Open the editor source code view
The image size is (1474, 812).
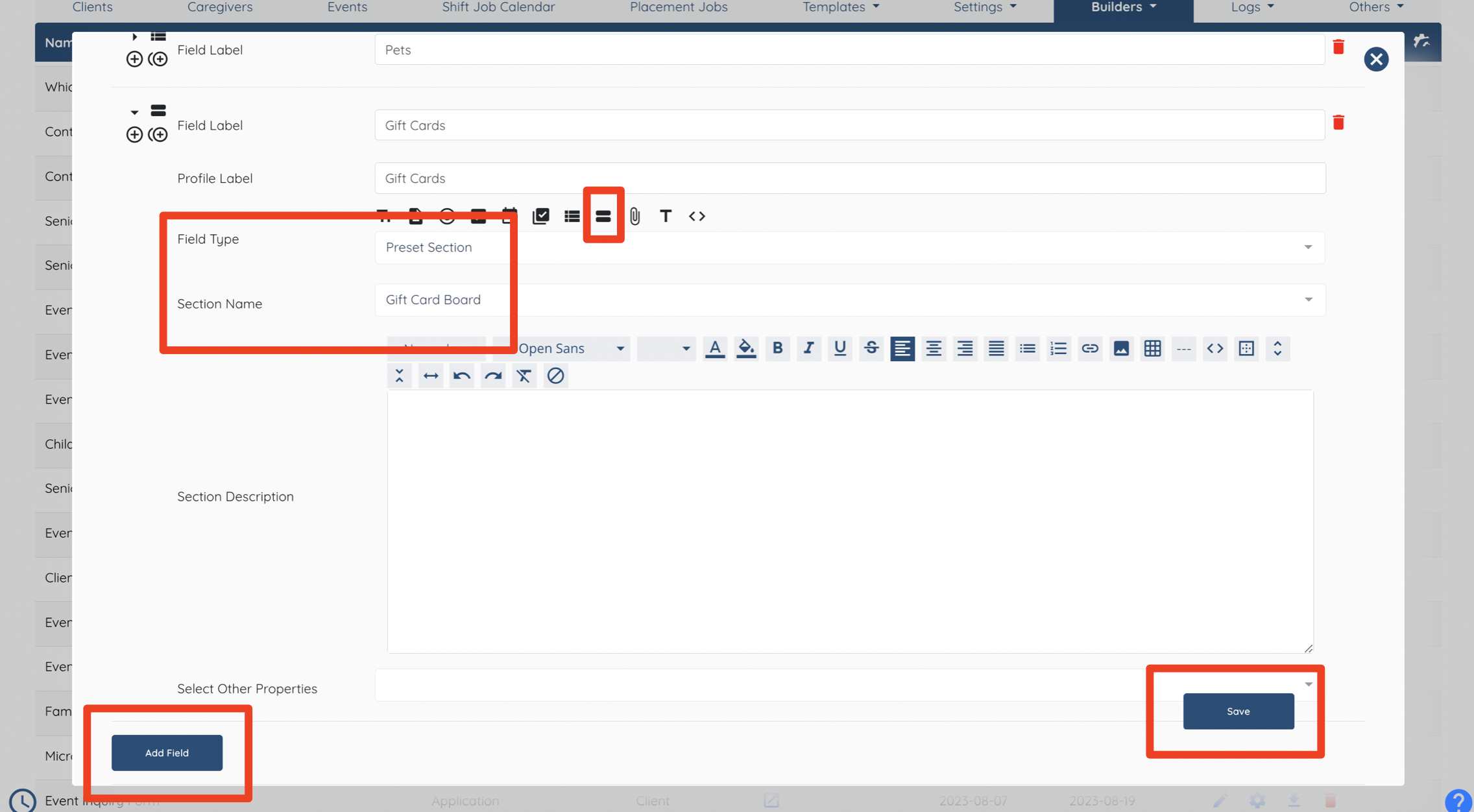click(1214, 348)
